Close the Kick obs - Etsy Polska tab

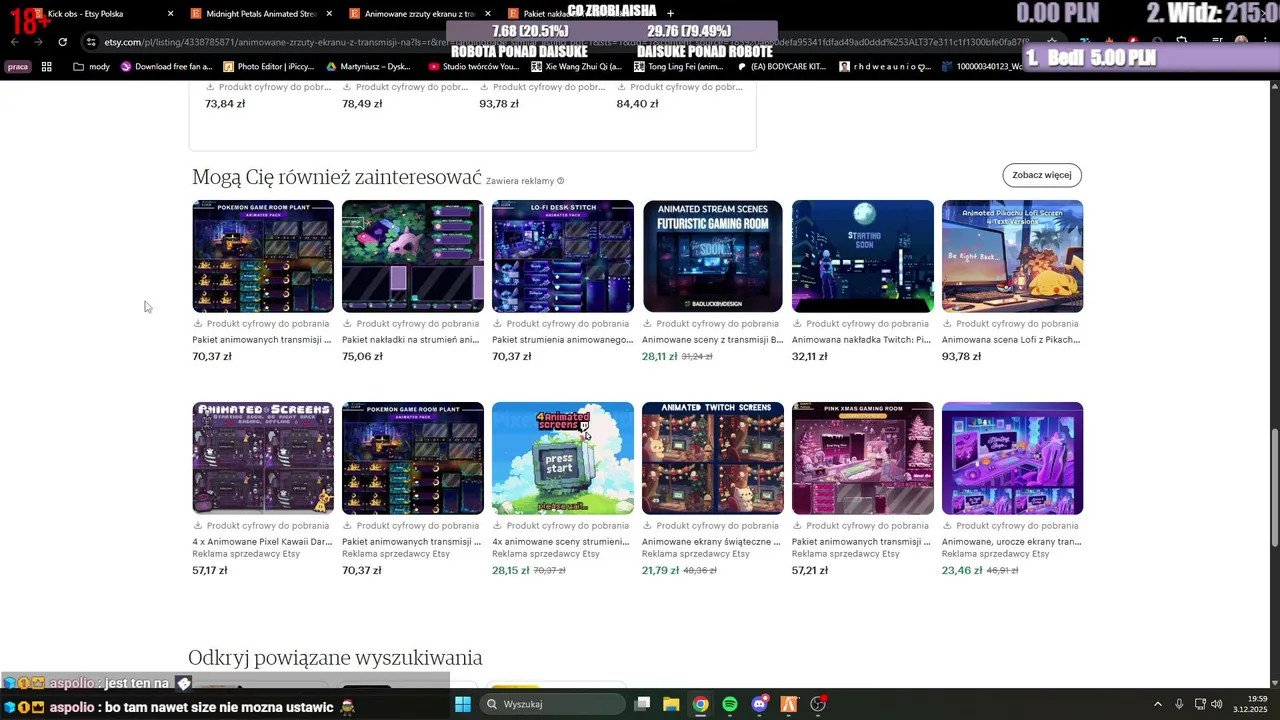click(171, 14)
